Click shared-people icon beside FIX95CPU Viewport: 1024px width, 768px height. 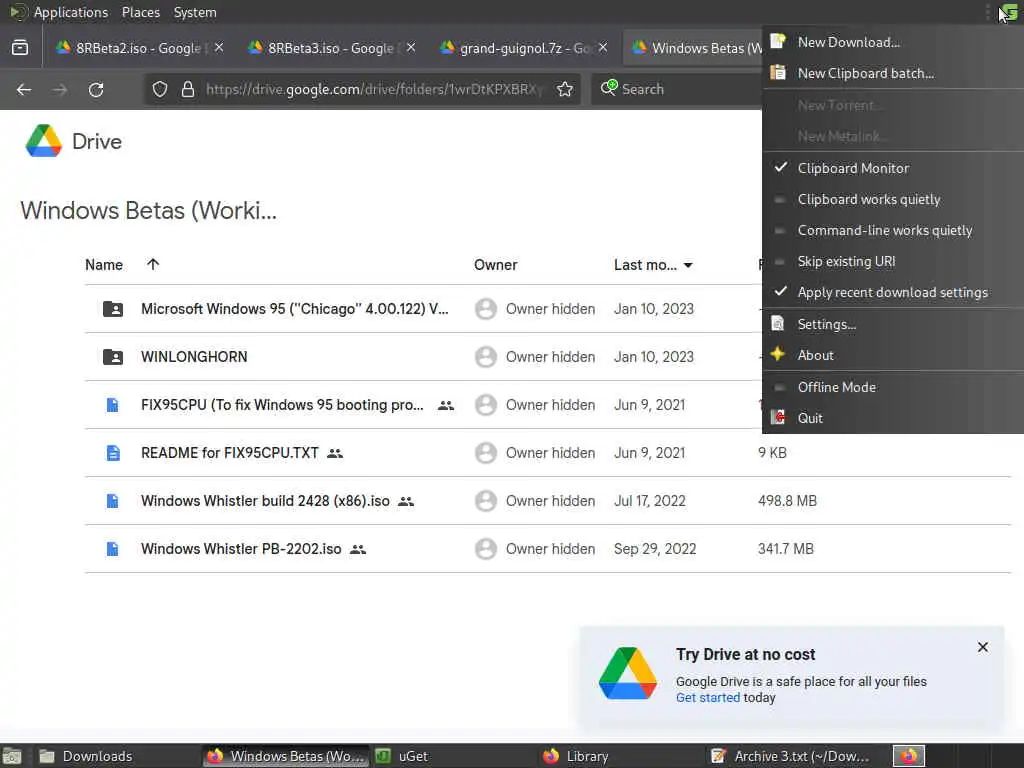click(x=446, y=406)
